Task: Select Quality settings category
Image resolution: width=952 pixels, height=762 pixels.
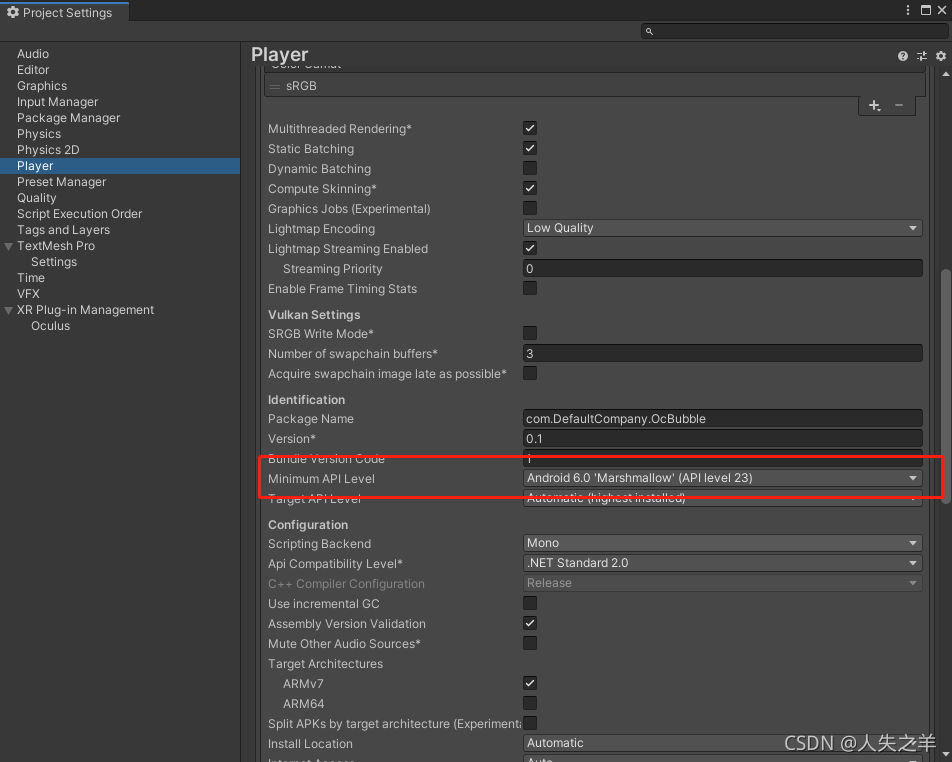Action: coord(36,198)
